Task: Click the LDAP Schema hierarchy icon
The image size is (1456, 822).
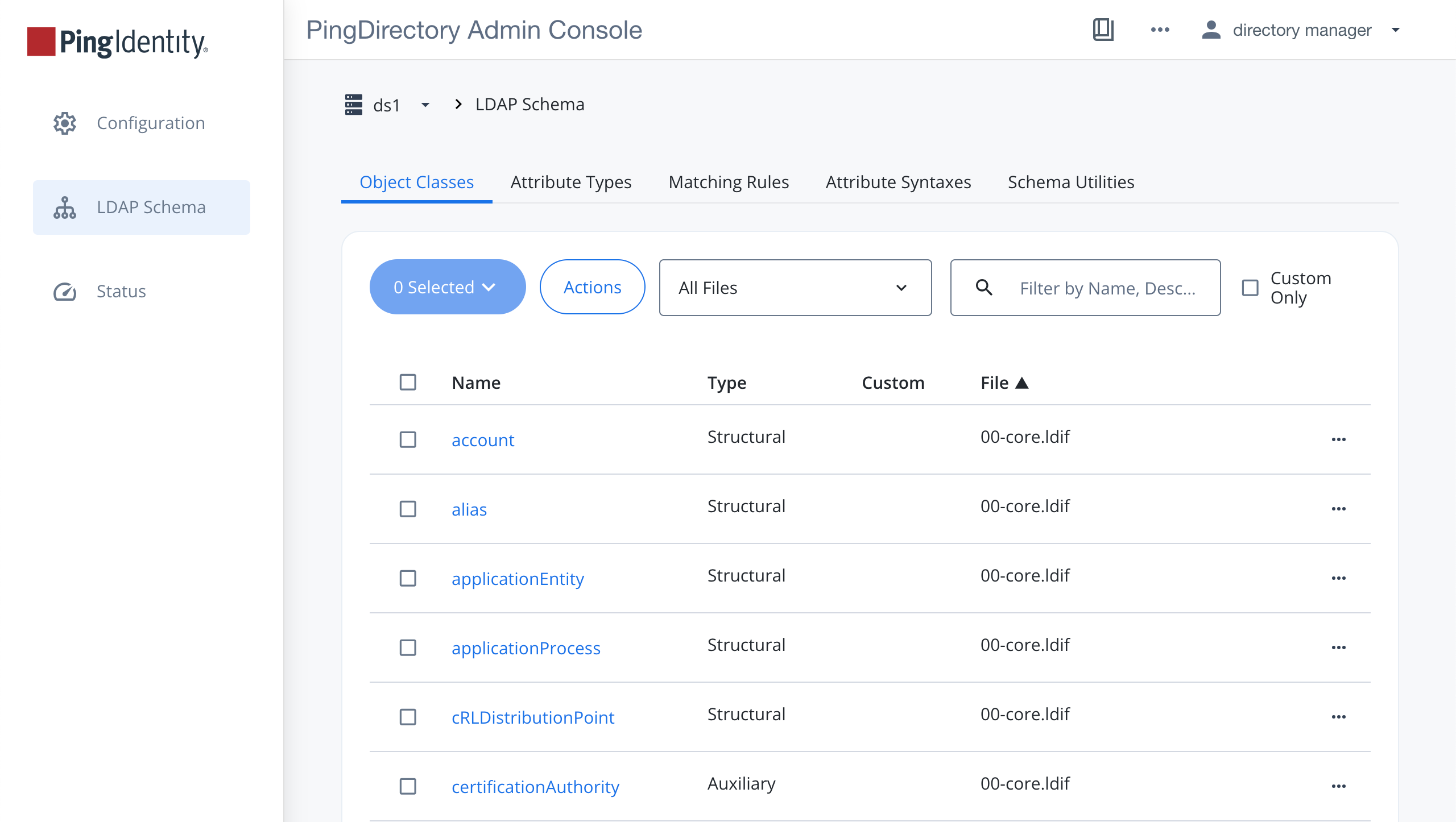Action: click(65, 207)
